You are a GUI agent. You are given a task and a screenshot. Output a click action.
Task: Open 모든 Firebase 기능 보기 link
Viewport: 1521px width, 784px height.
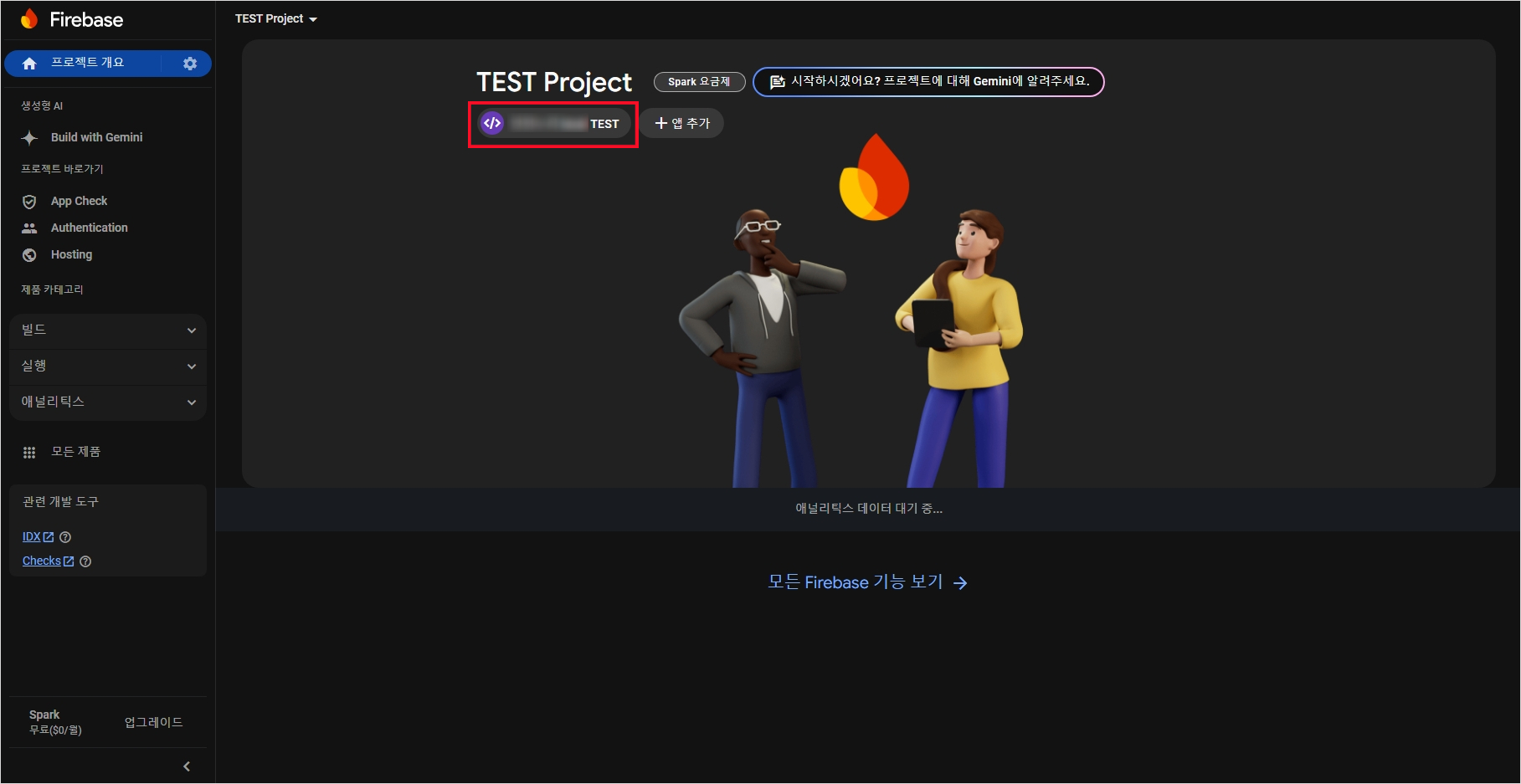[868, 582]
